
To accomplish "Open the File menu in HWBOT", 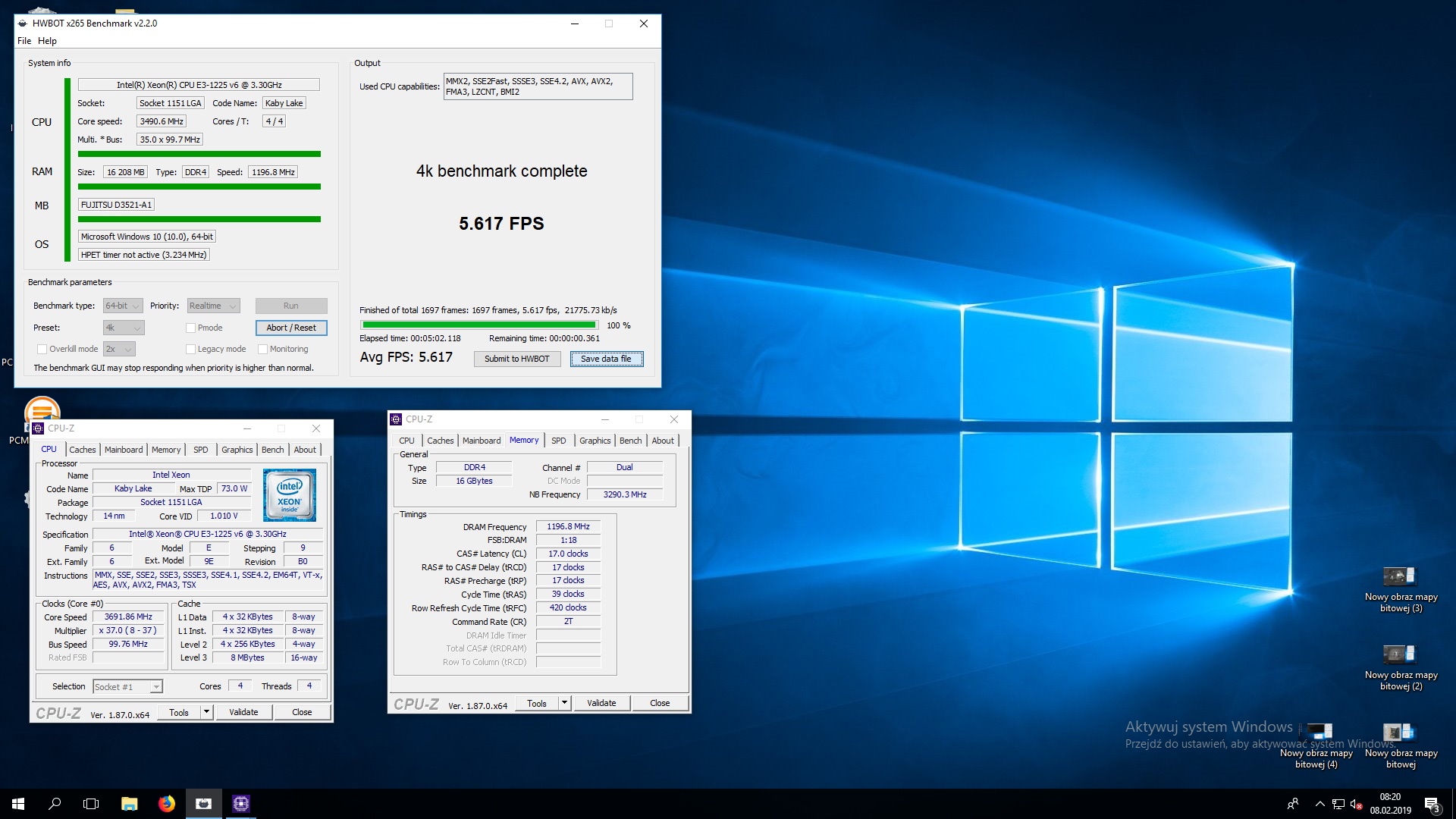I will coord(24,41).
